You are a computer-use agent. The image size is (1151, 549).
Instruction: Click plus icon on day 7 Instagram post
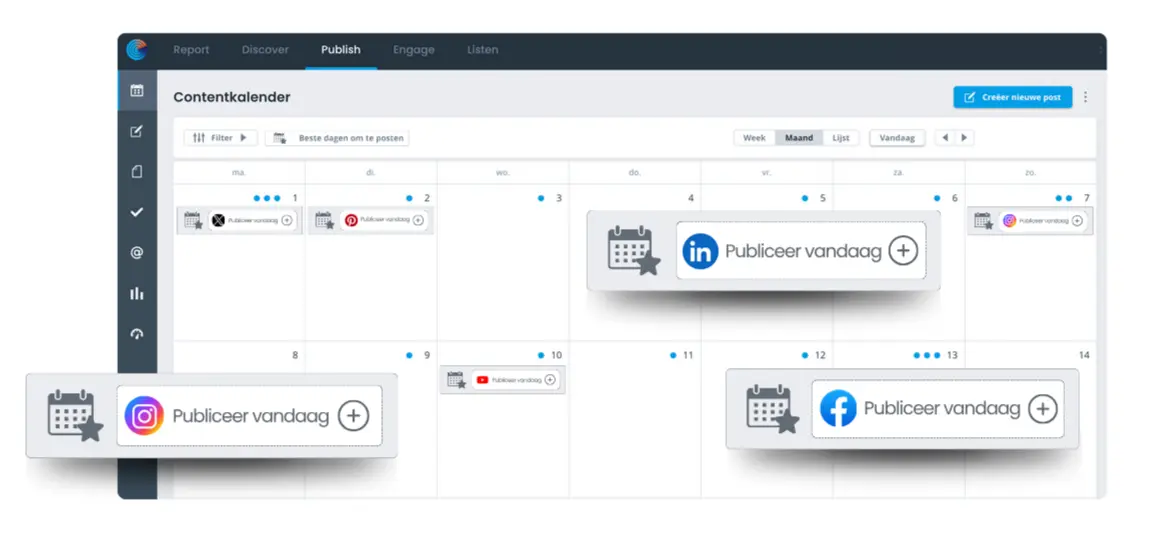[x=1077, y=220]
